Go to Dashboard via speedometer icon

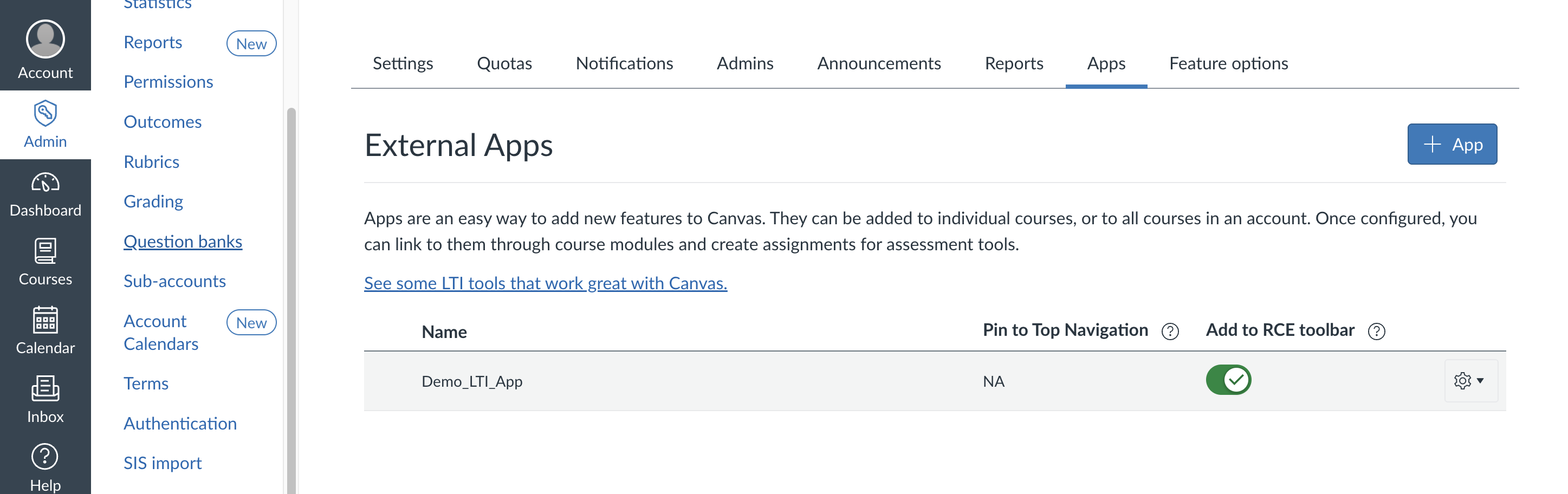click(x=45, y=182)
